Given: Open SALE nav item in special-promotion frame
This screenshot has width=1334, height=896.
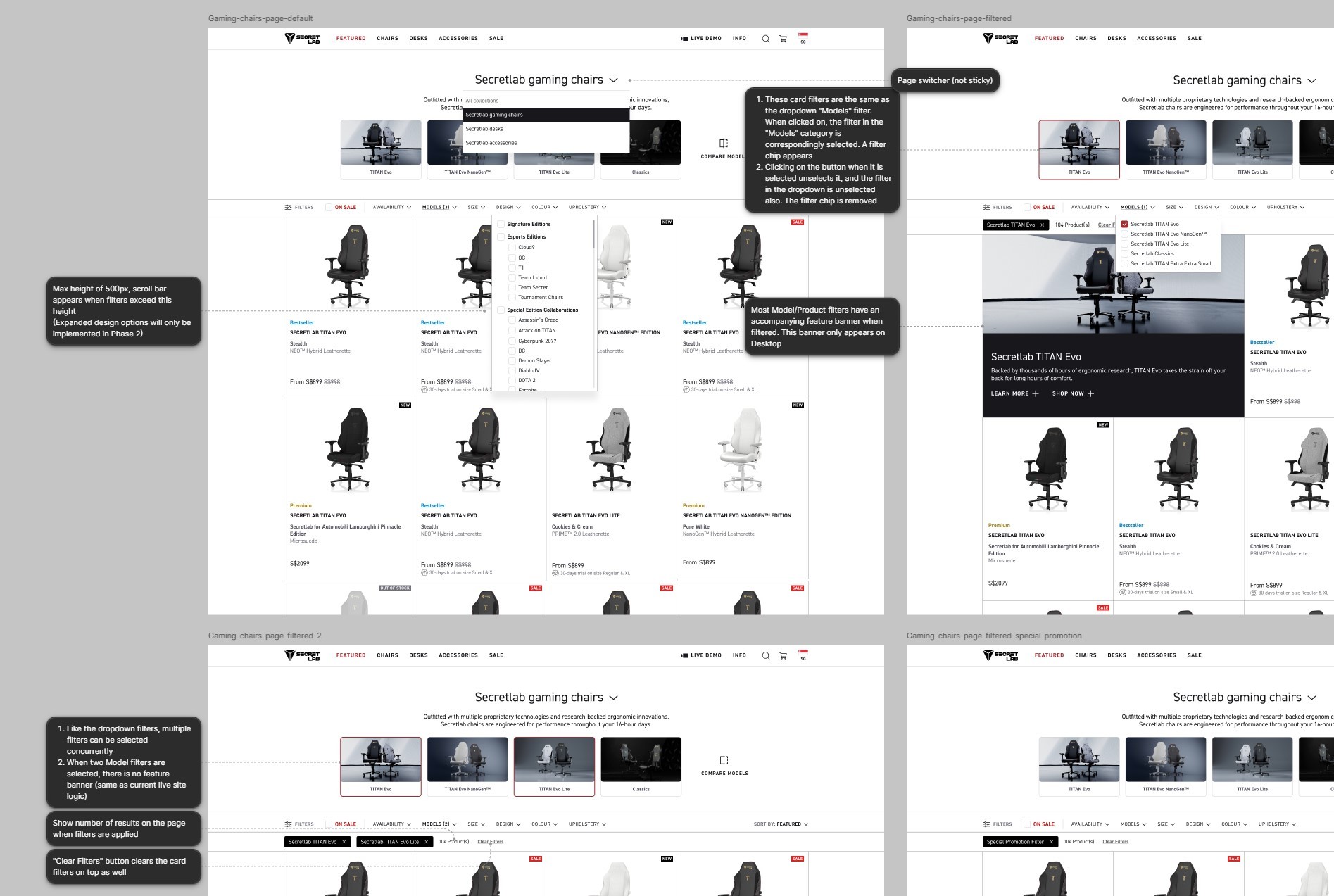Looking at the screenshot, I should (1195, 655).
